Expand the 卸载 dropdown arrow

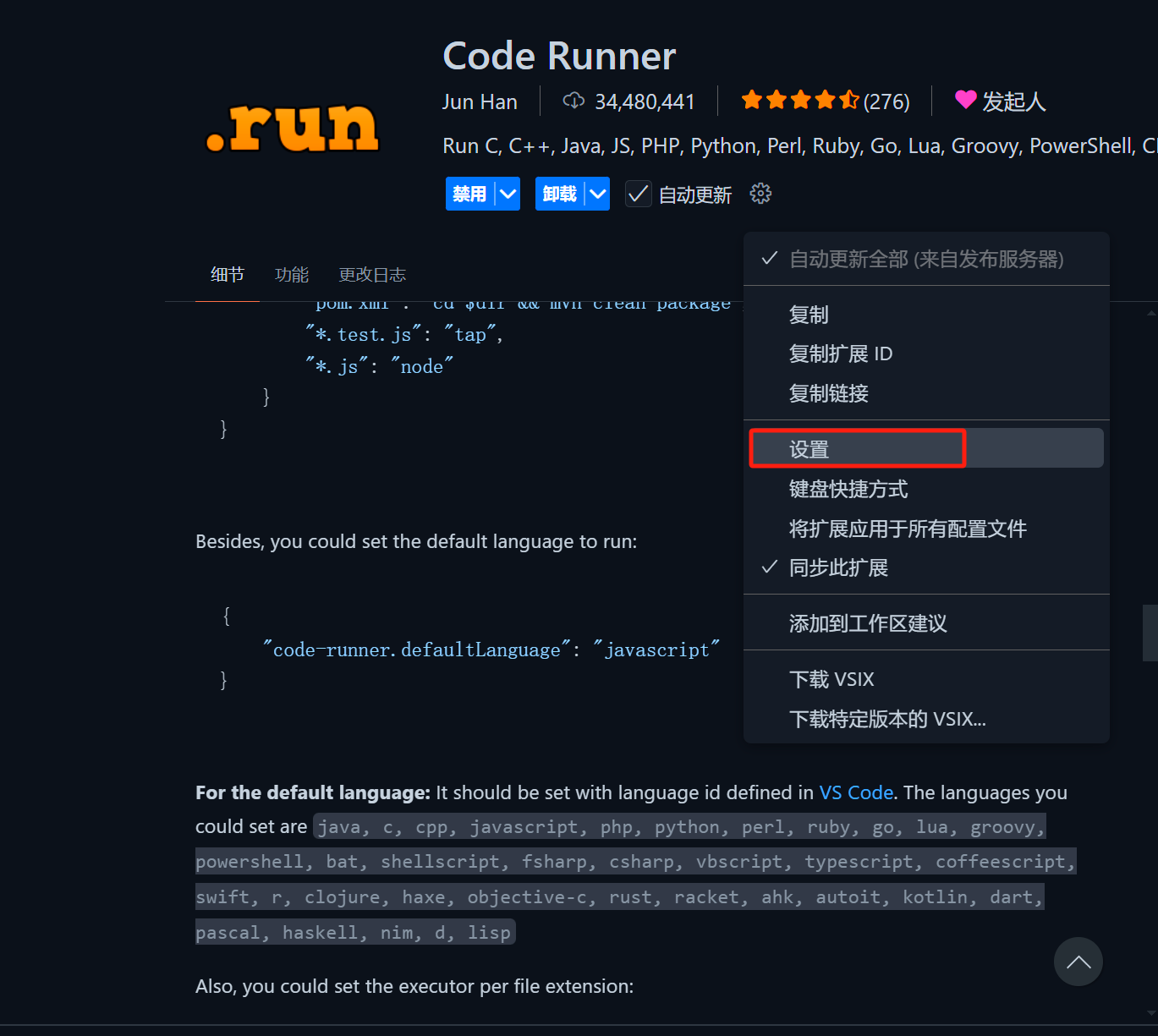[x=597, y=194]
